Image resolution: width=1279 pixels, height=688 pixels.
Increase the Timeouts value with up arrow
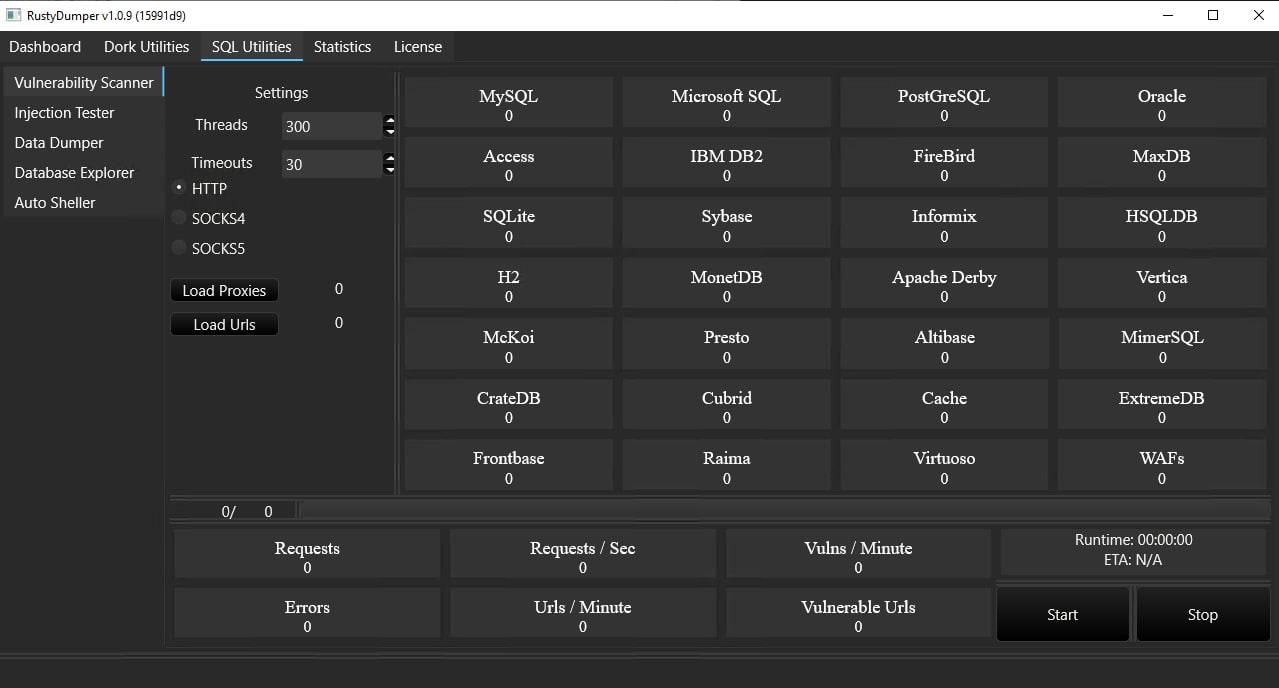point(390,159)
